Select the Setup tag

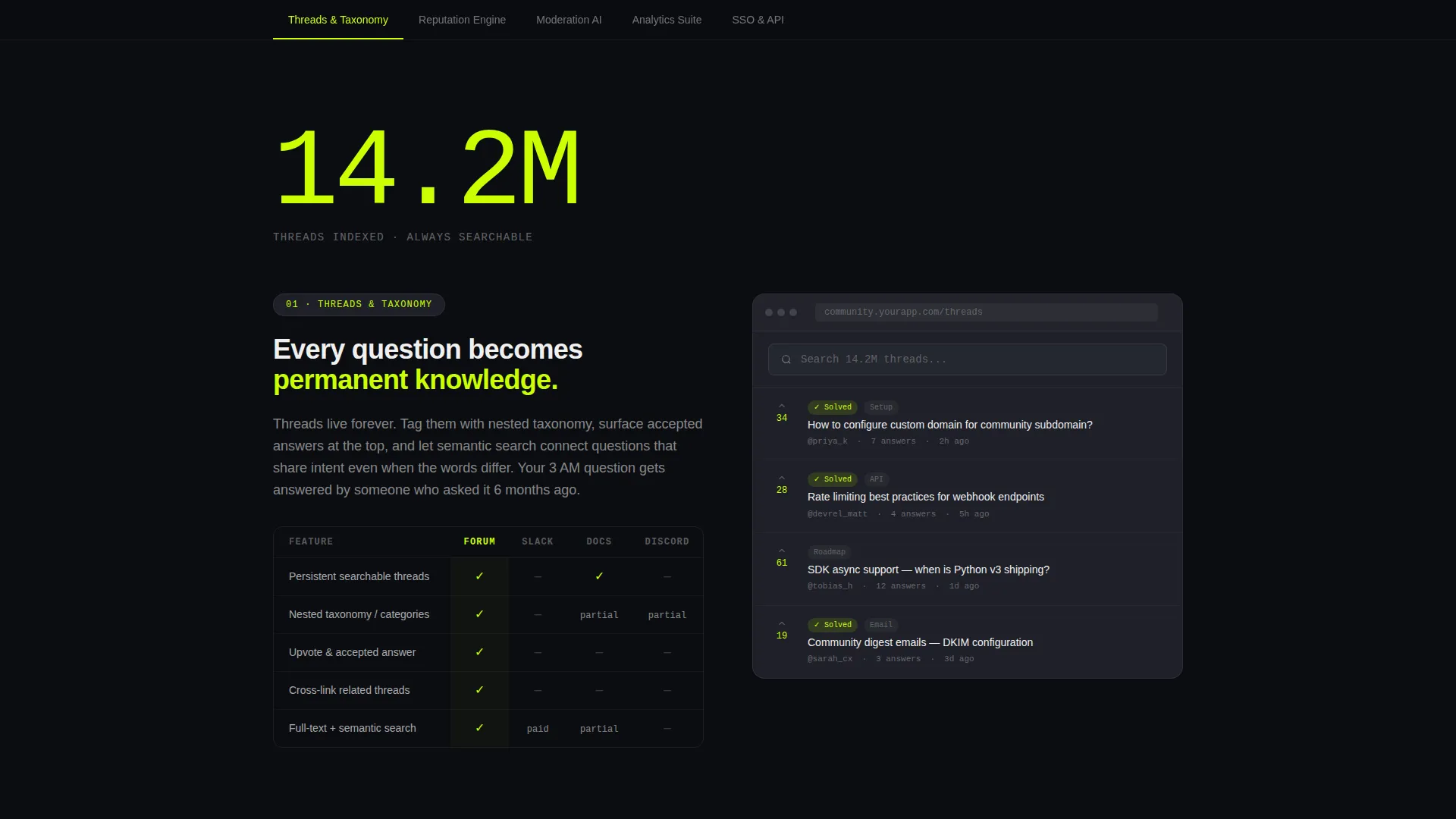click(880, 407)
